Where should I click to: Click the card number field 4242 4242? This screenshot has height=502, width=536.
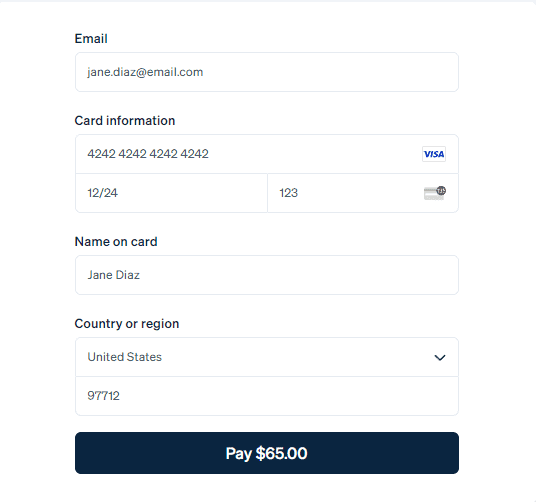267,154
